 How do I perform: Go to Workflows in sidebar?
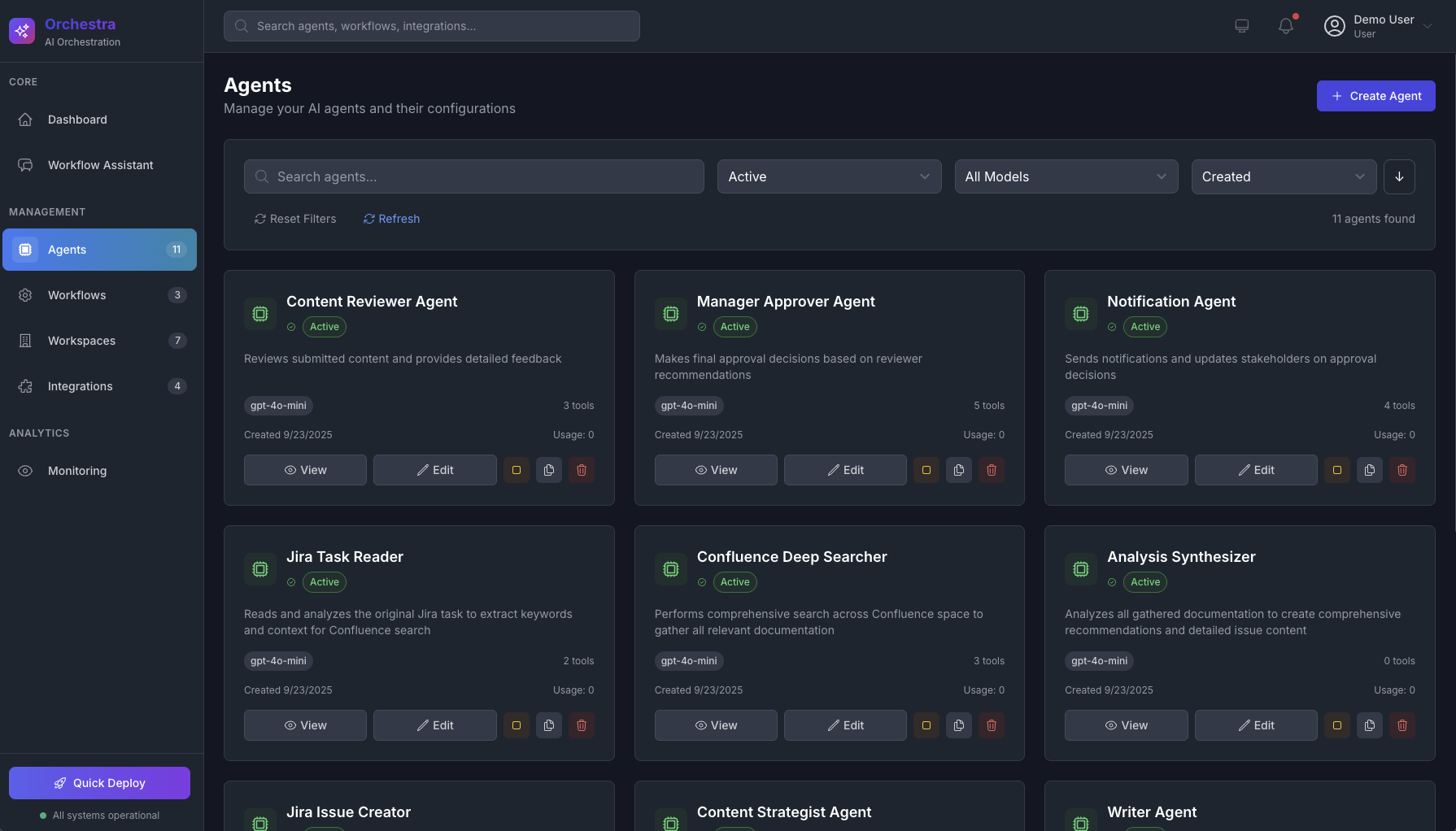(x=77, y=295)
